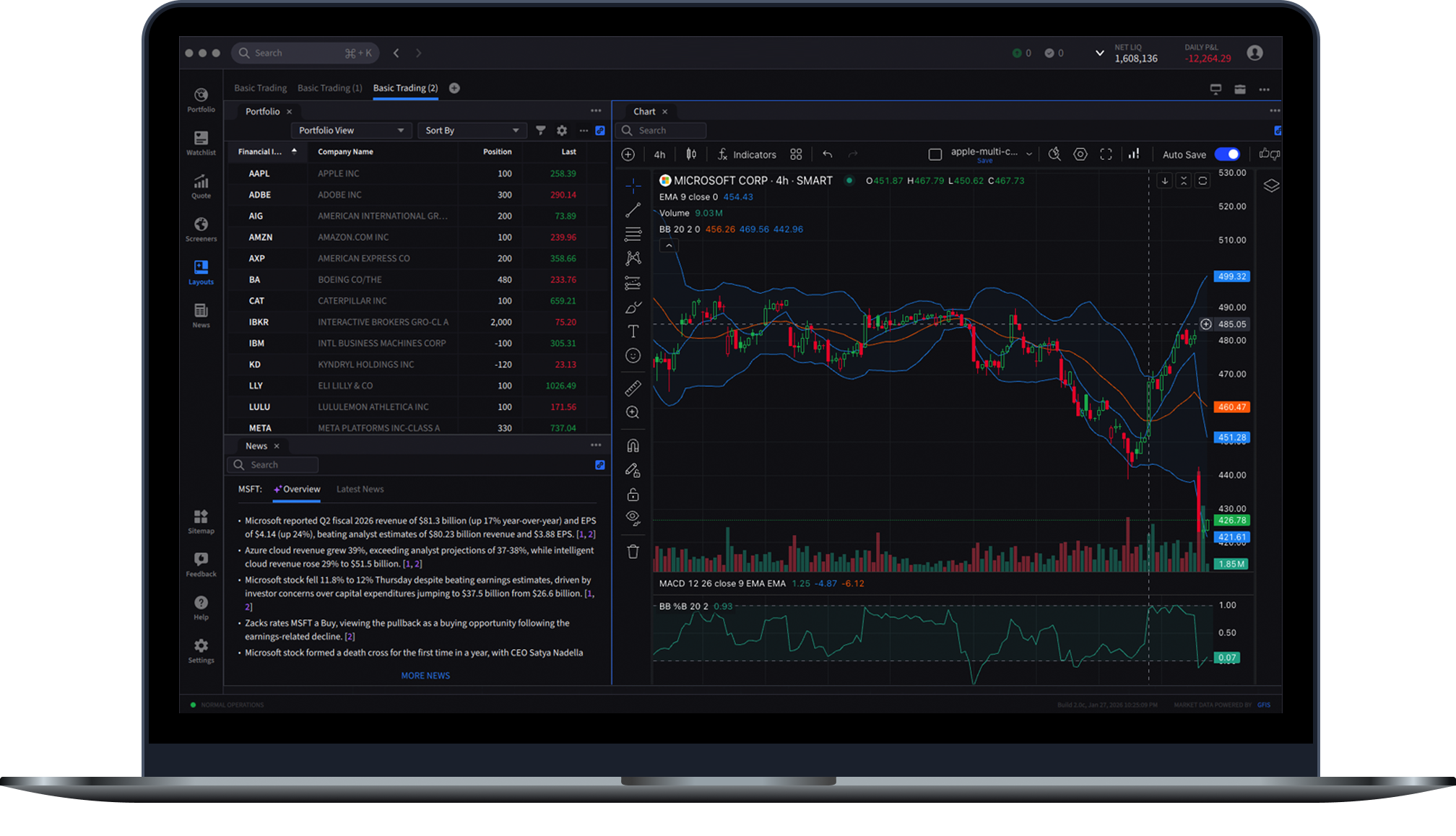Toggle lock all drawing tools

click(633, 495)
